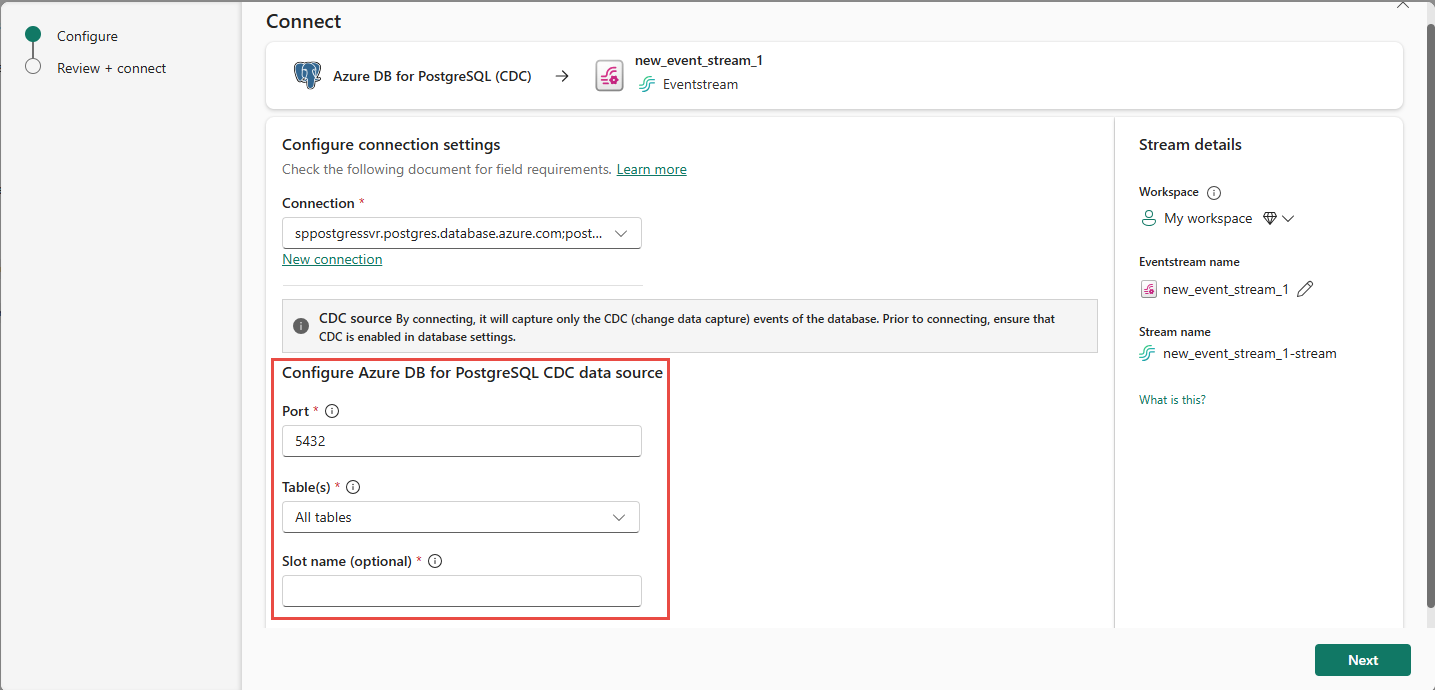
Task: Click the diamond icon next to My workspace
Action: 1271,217
